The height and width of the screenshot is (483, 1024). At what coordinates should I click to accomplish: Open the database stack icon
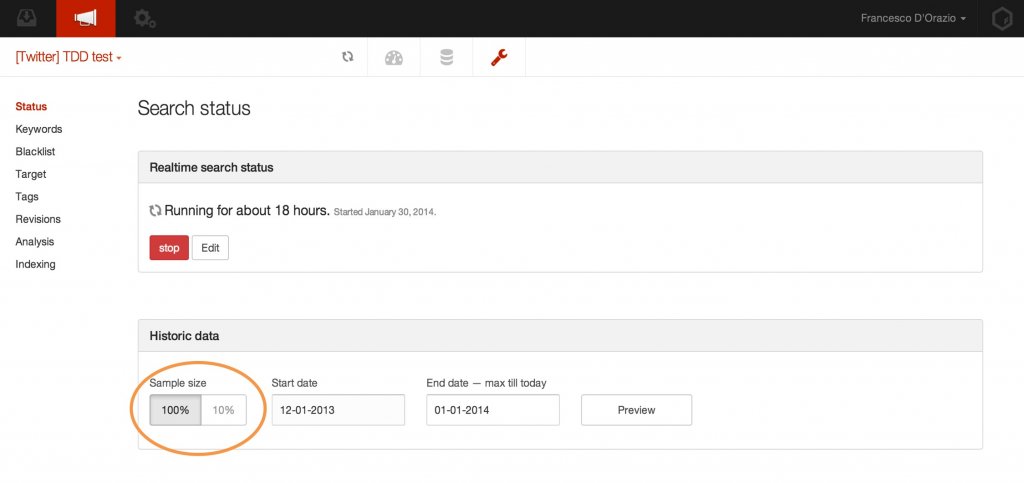pyautogui.click(x=446, y=58)
